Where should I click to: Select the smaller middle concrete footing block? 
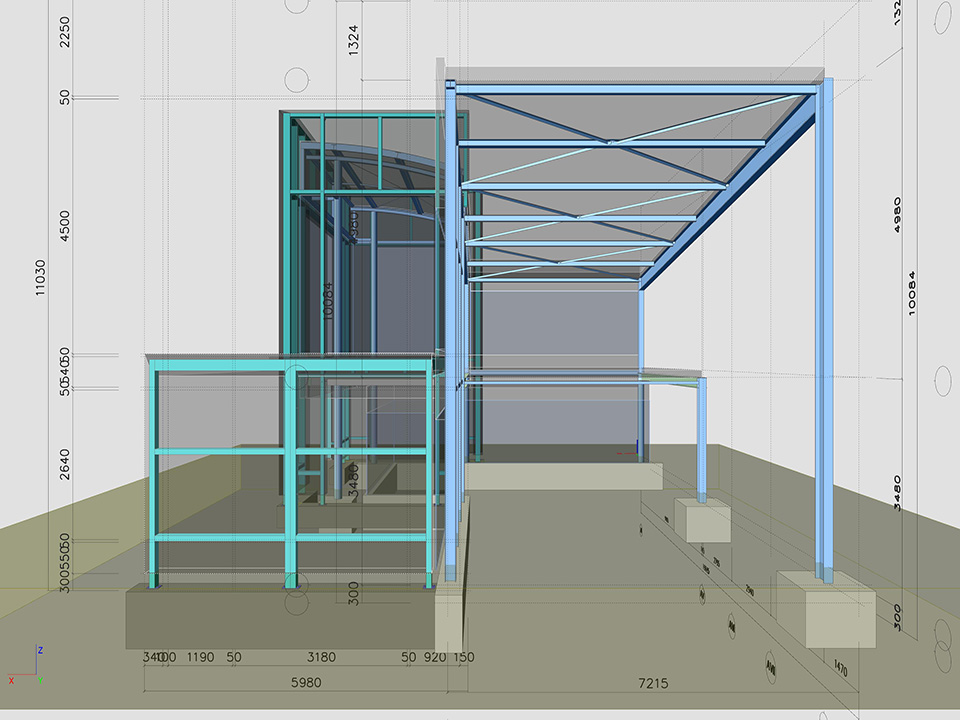(x=702, y=519)
